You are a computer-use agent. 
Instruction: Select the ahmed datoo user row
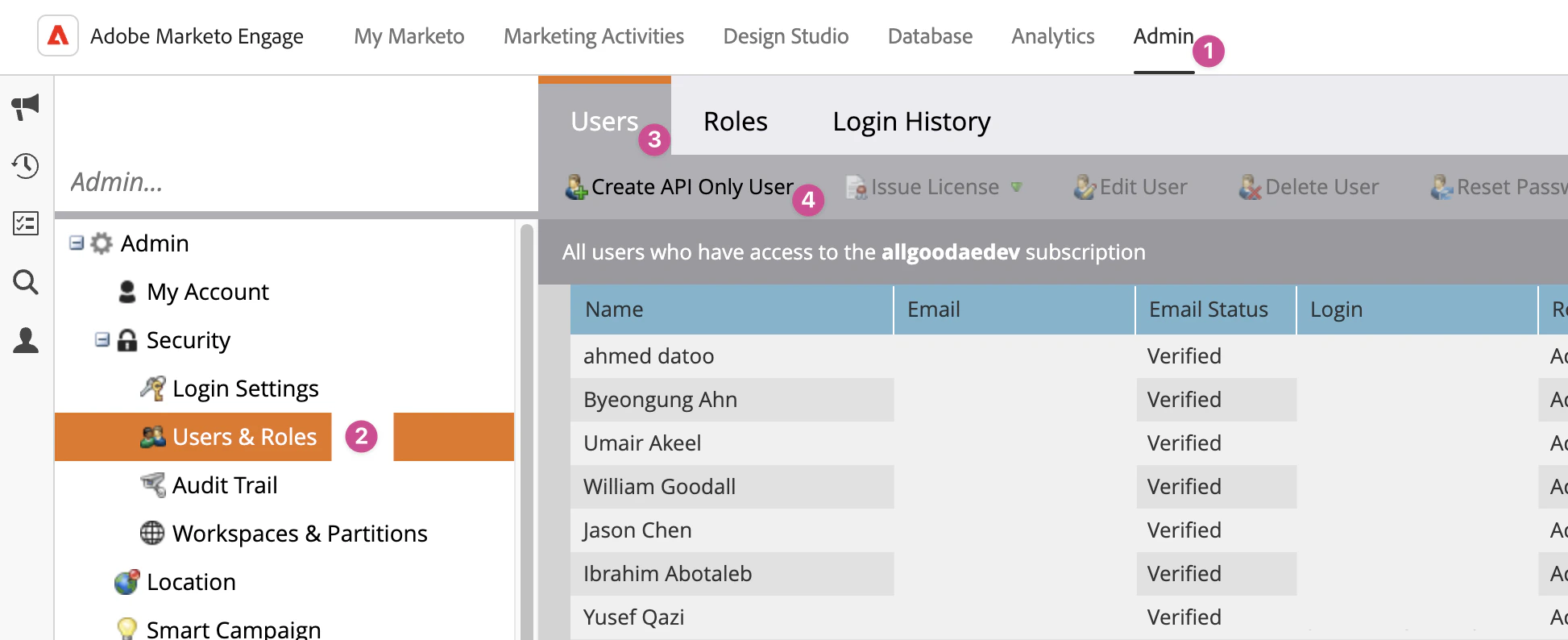click(1069, 356)
